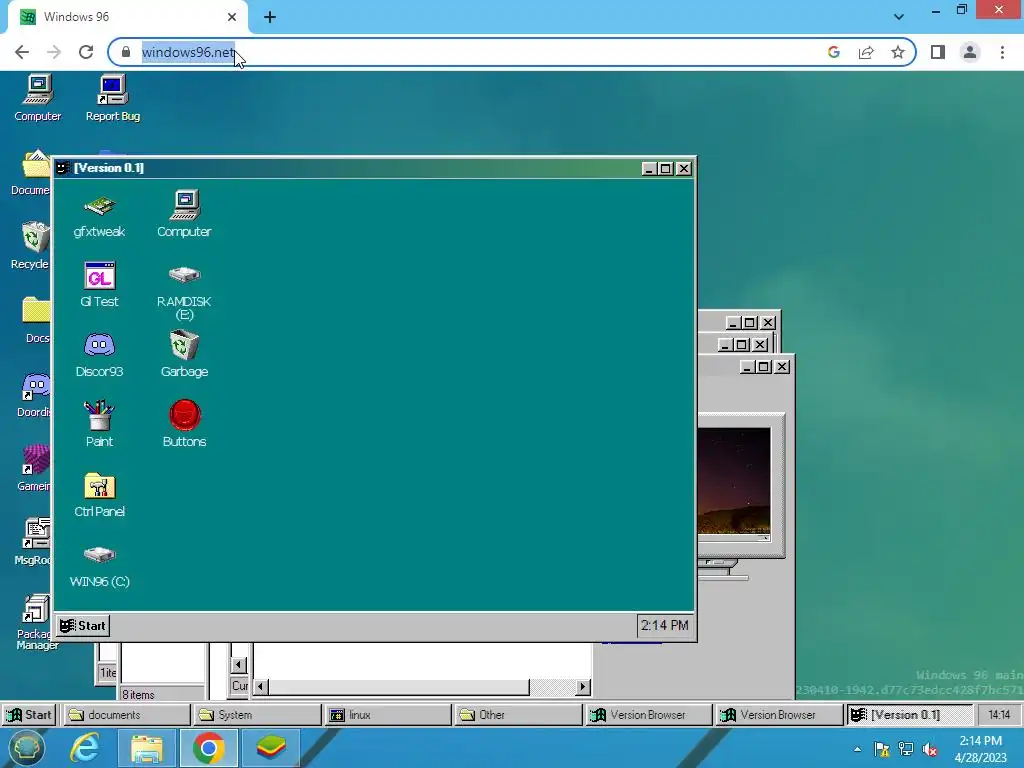Open gfxtweak icon in Version 0.1 window
Image resolution: width=1024 pixels, height=768 pixels.
(99, 215)
